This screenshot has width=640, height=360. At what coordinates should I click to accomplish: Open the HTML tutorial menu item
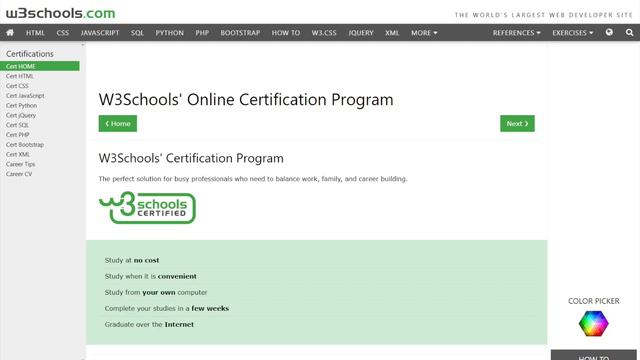coord(35,33)
